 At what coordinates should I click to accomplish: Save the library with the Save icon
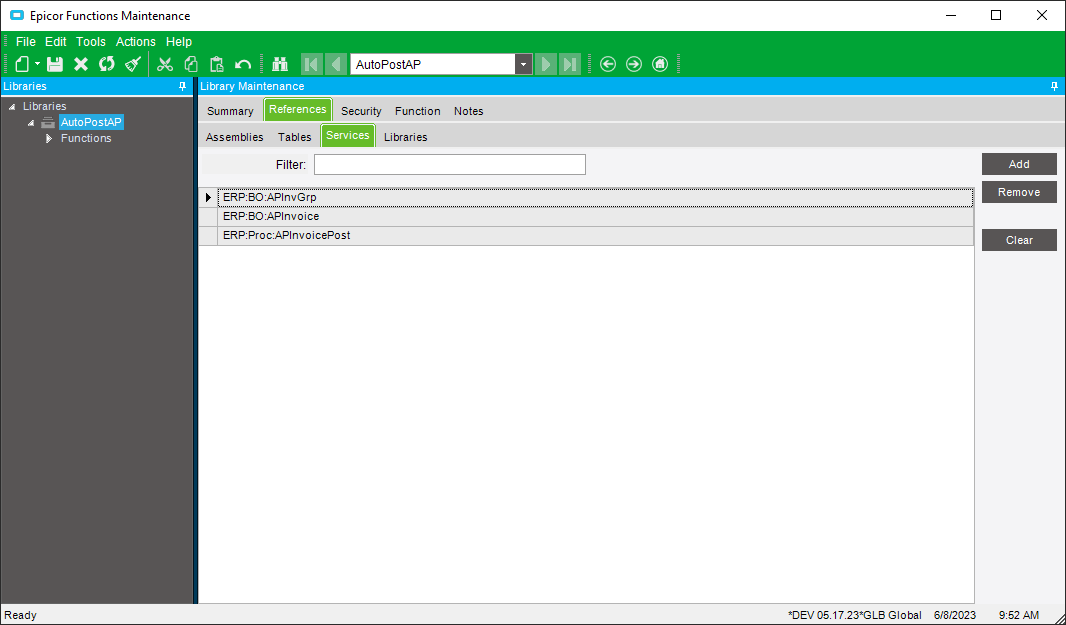click(55, 64)
